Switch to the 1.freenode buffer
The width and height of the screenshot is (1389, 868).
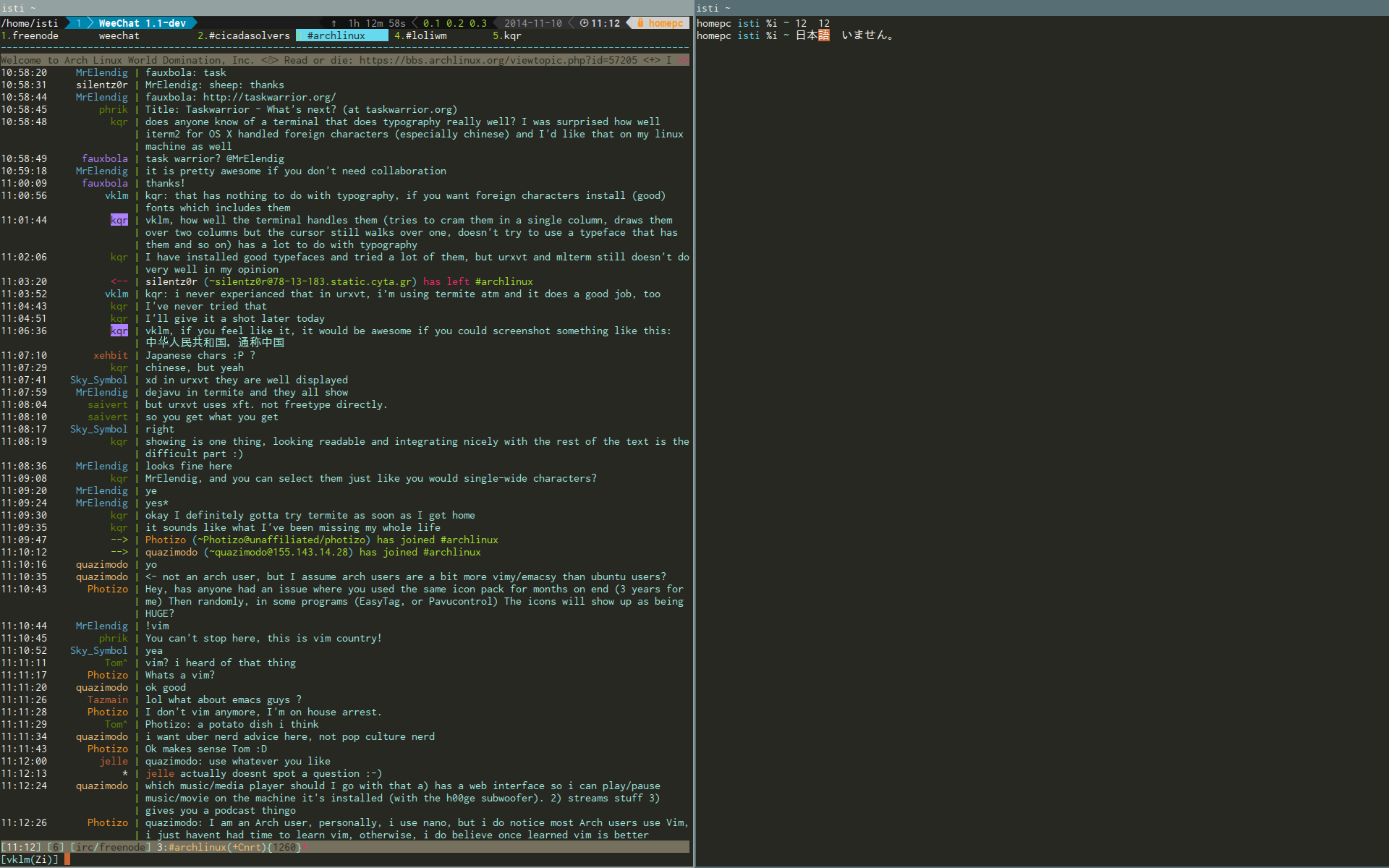[x=30, y=35]
